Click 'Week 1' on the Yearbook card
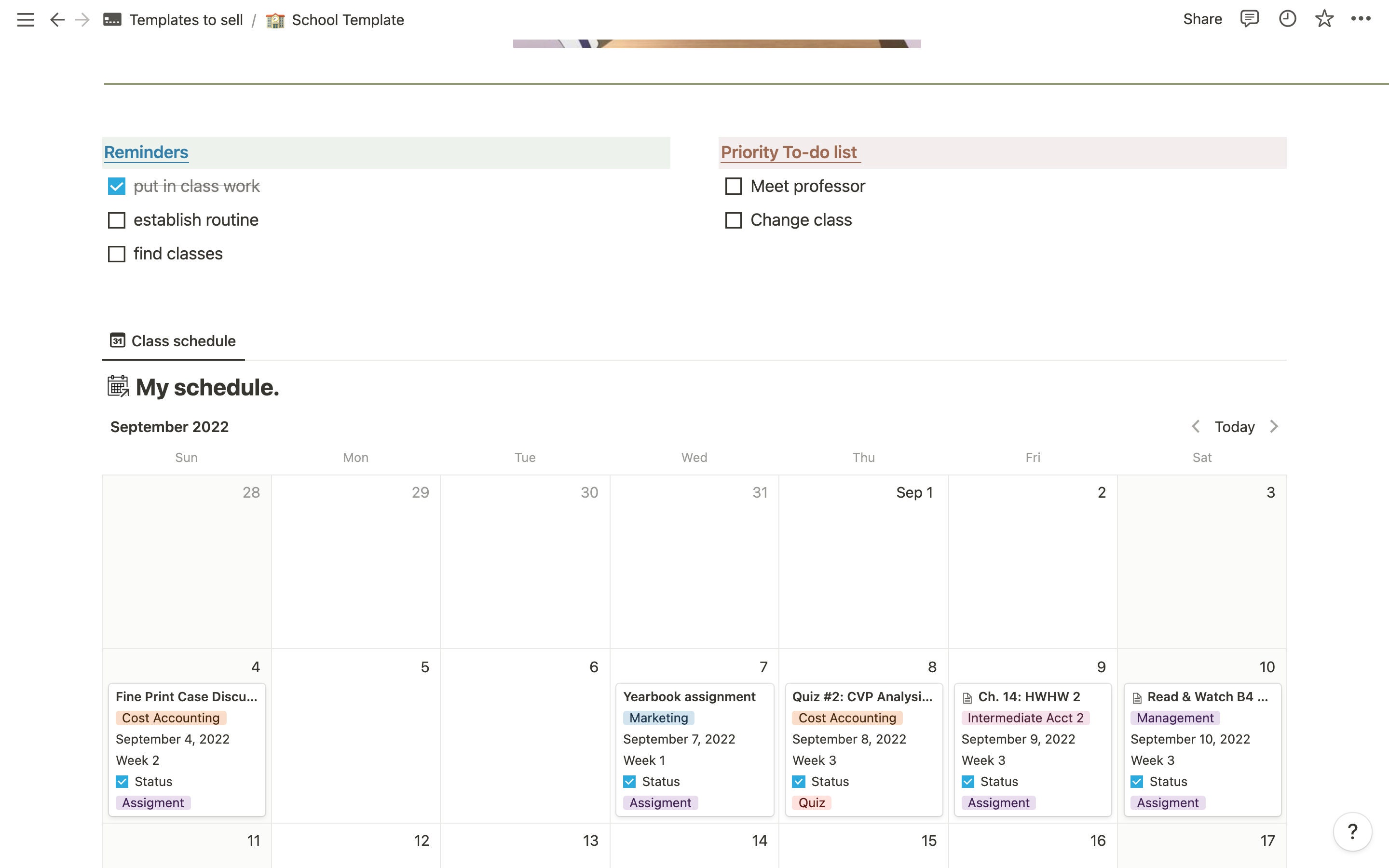The image size is (1389, 868). (x=644, y=760)
